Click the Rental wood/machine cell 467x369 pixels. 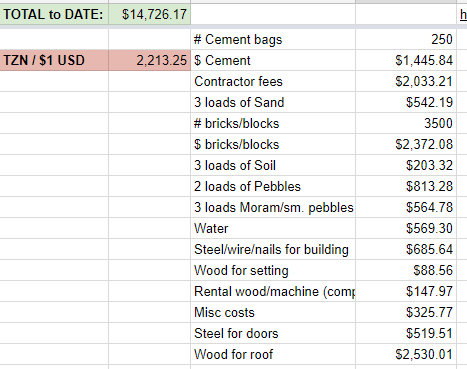point(273,291)
